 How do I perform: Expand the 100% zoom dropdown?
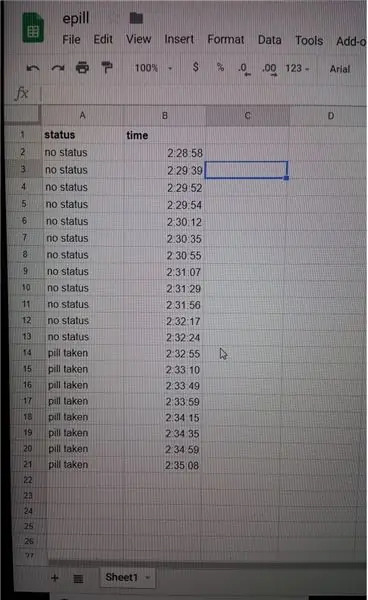(154, 68)
